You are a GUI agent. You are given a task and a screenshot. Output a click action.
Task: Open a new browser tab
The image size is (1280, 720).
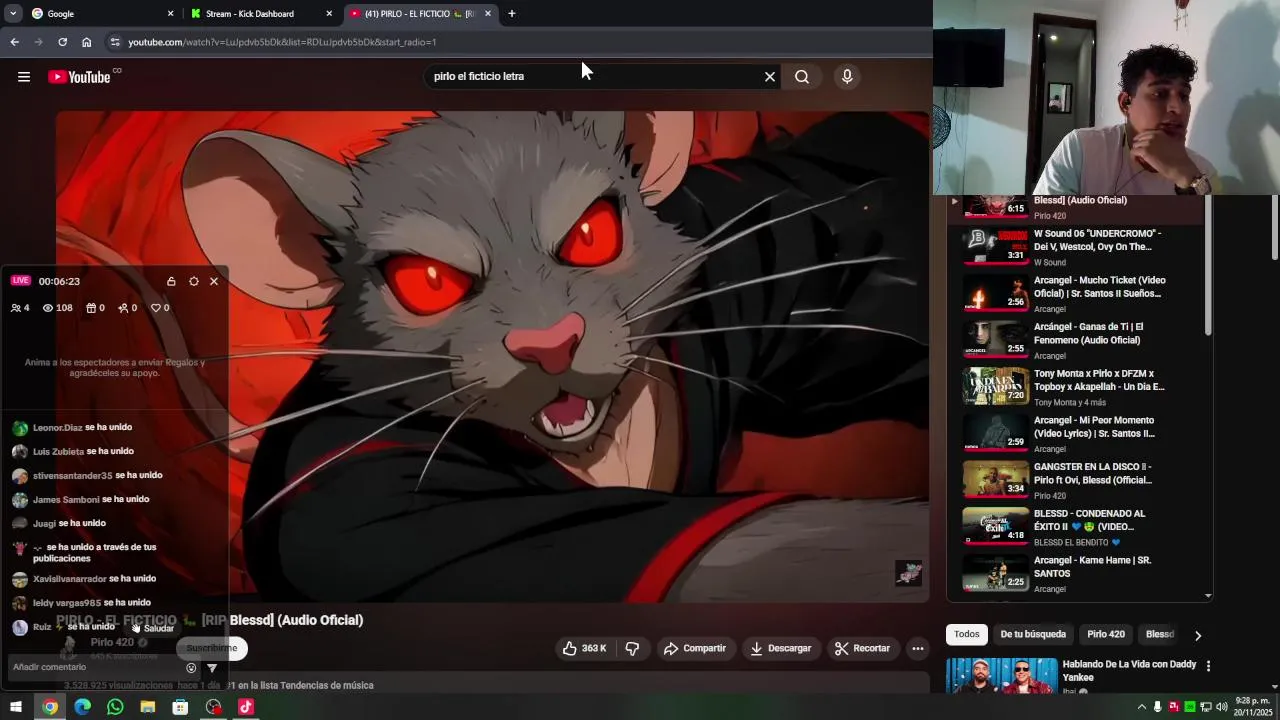[511, 14]
